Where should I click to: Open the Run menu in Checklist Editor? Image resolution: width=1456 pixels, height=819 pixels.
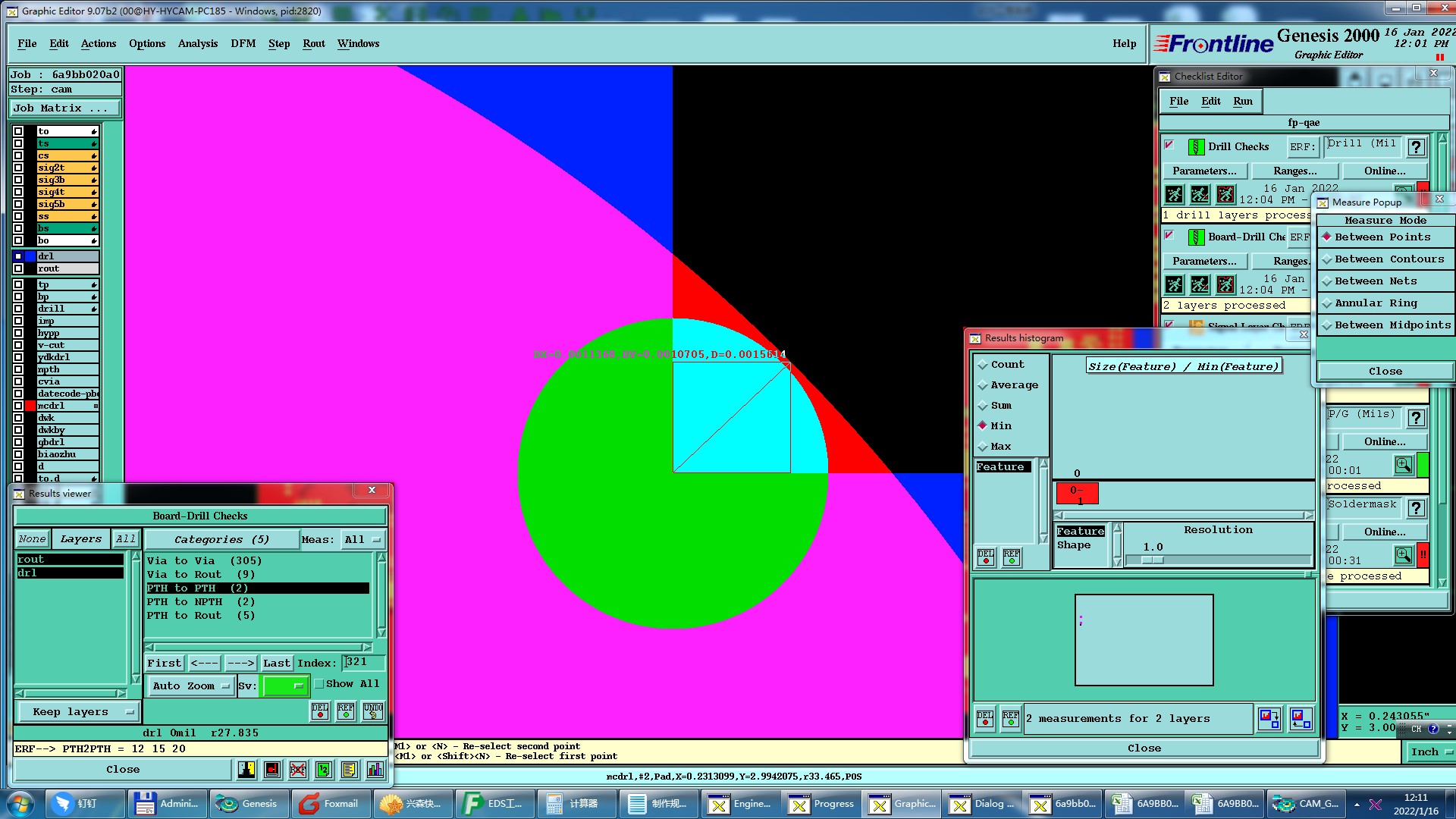(x=1242, y=102)
